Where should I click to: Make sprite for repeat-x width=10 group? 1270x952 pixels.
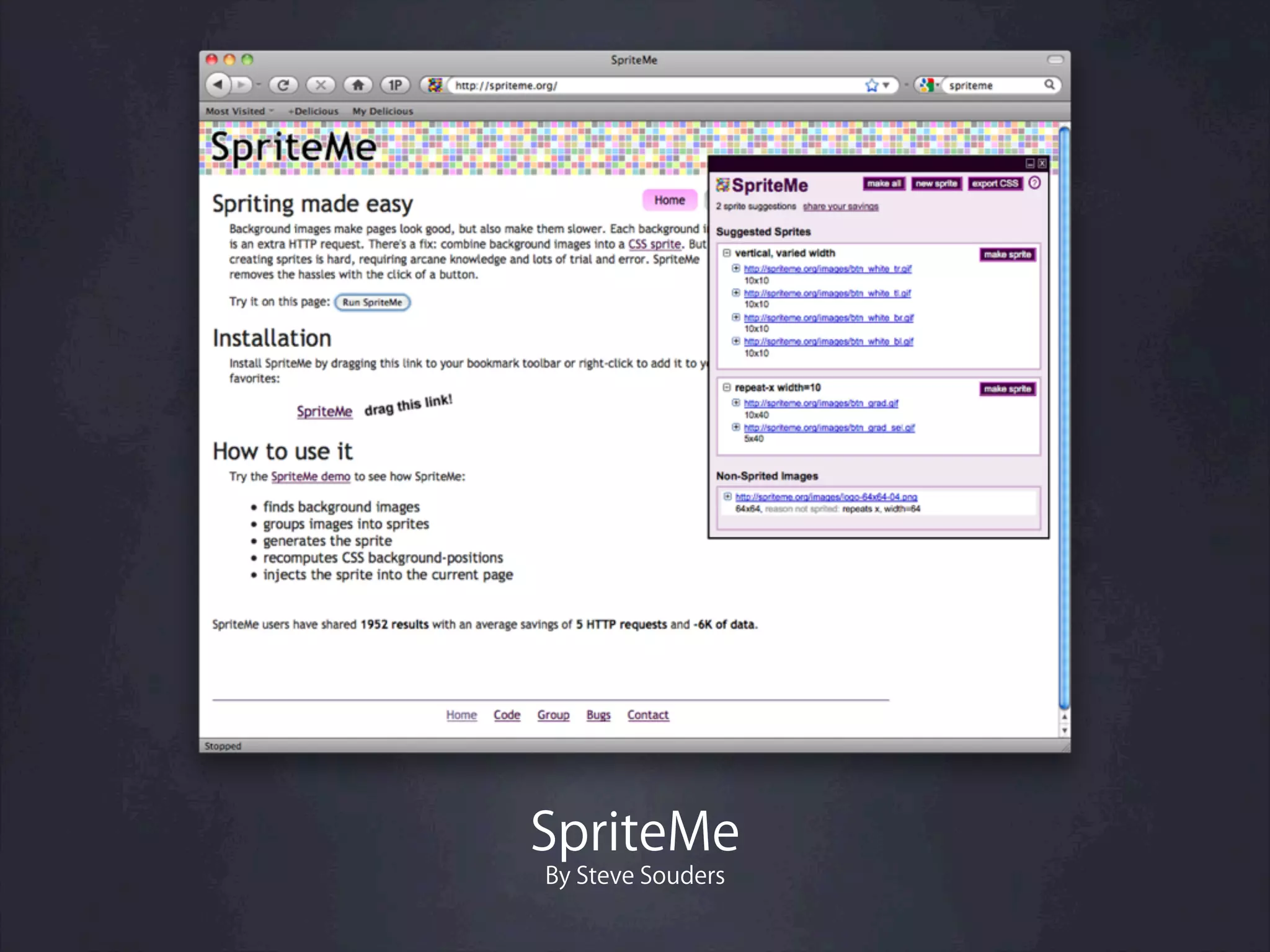click(1008, 389)
